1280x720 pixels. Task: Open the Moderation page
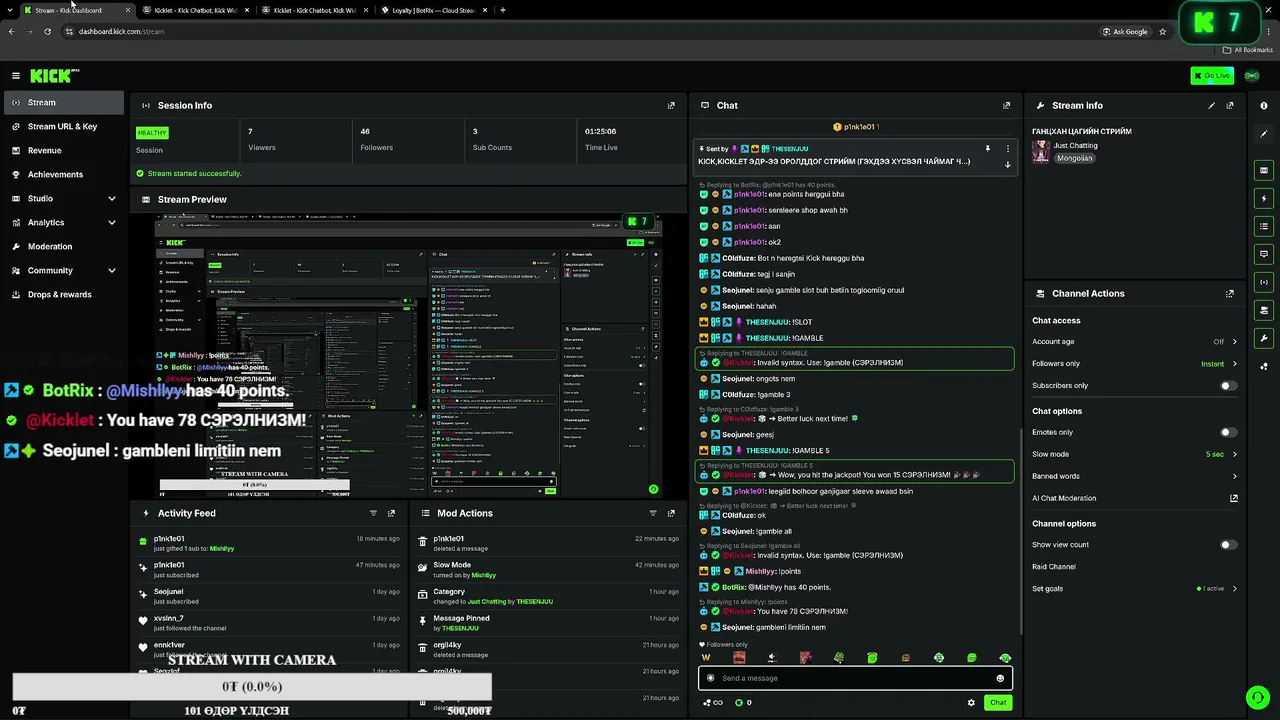pos(65,246)
